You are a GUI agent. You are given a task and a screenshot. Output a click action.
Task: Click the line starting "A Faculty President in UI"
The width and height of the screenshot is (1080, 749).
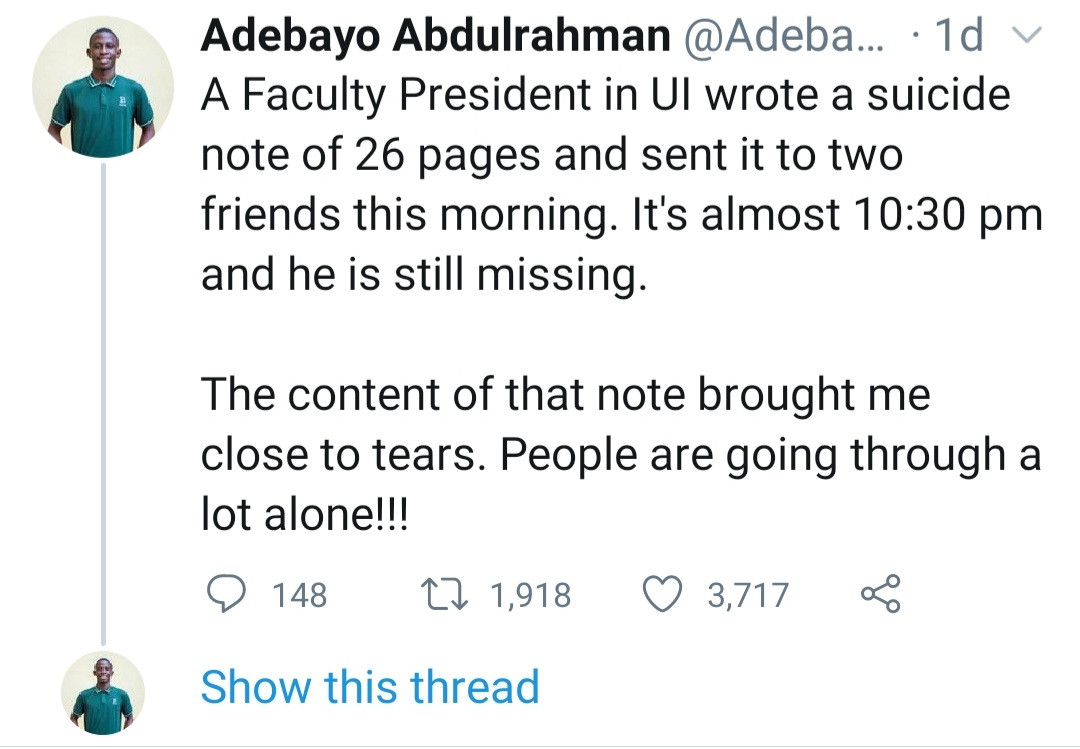pos(605,96)
